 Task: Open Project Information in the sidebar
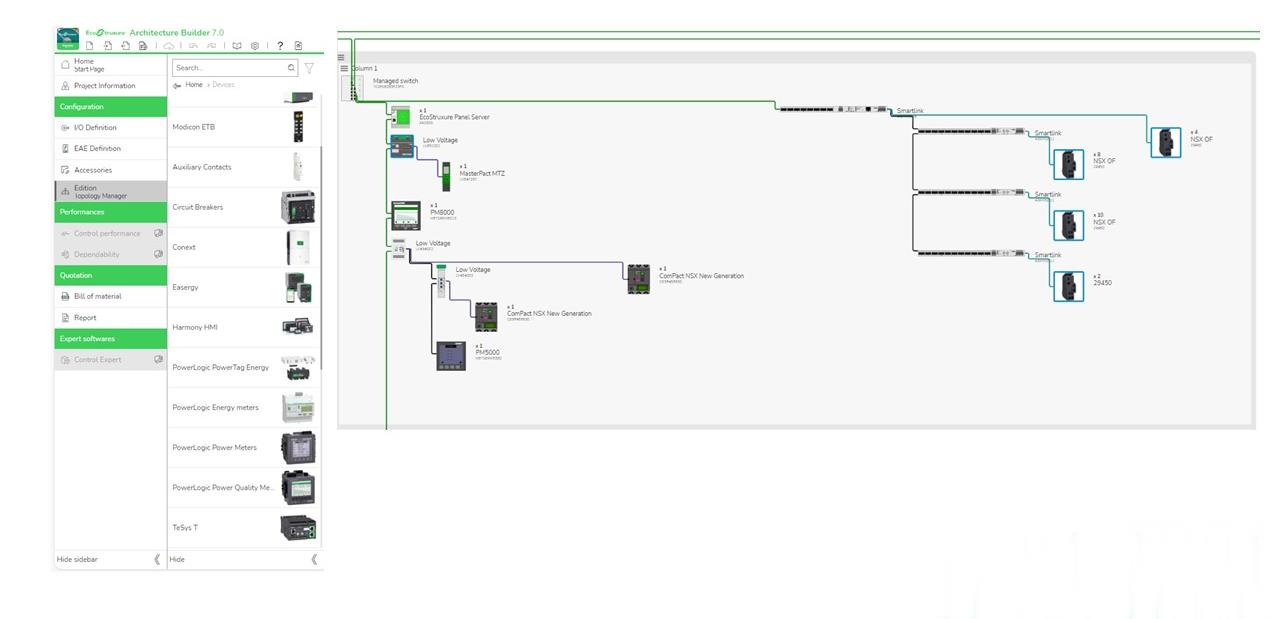[110, 86]
